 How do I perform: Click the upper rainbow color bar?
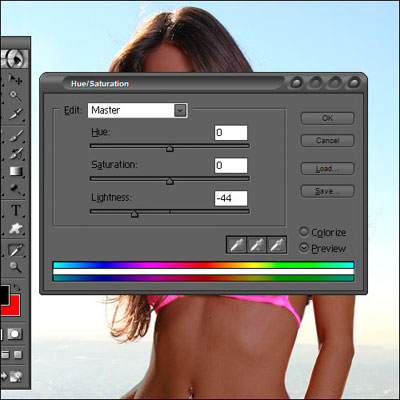tap(203, 265)
